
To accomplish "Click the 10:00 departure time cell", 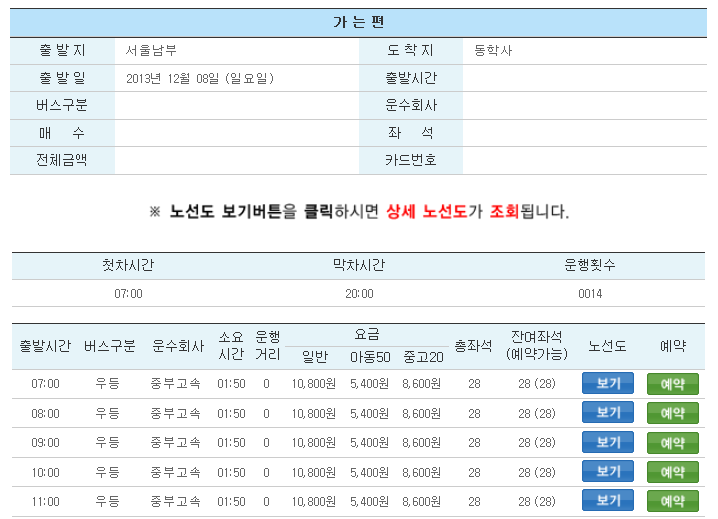I will coord(45,473).
